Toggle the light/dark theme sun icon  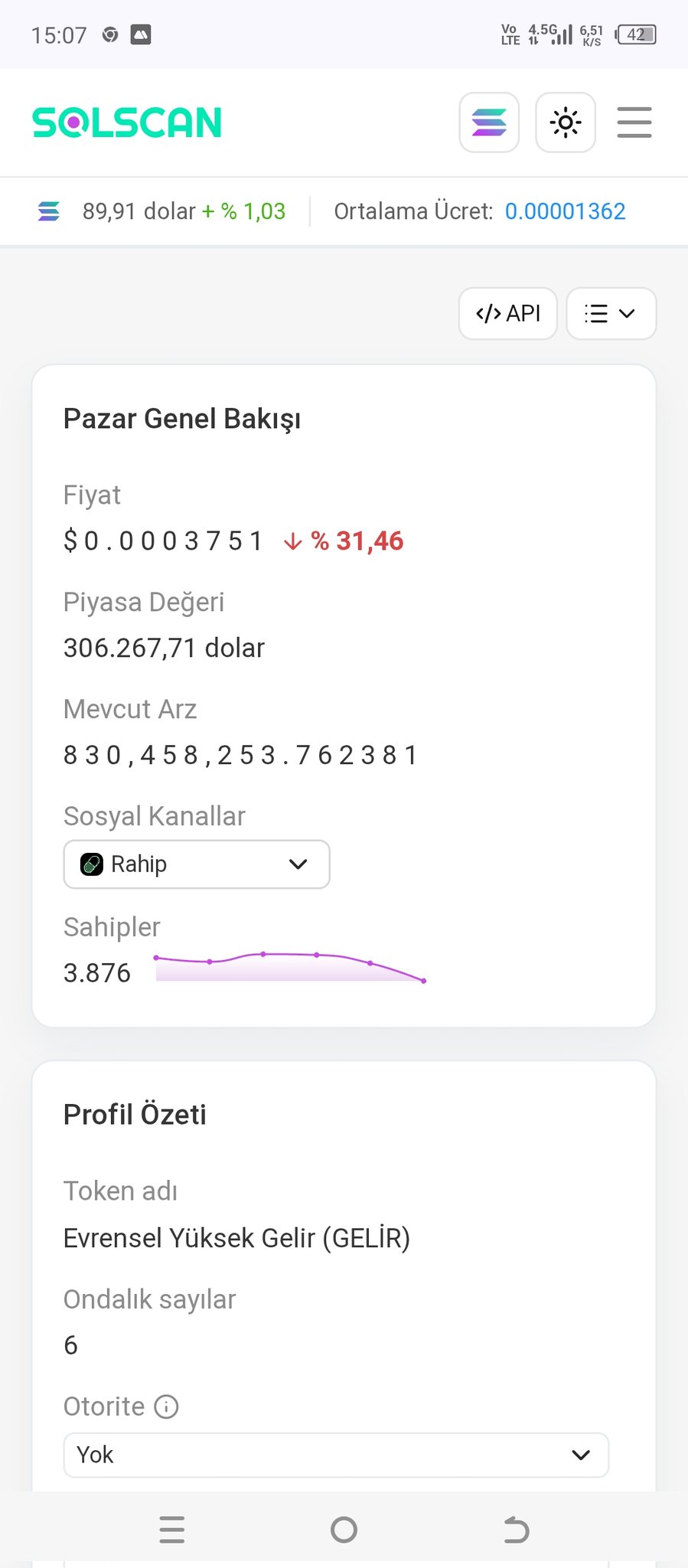[566, 122]
